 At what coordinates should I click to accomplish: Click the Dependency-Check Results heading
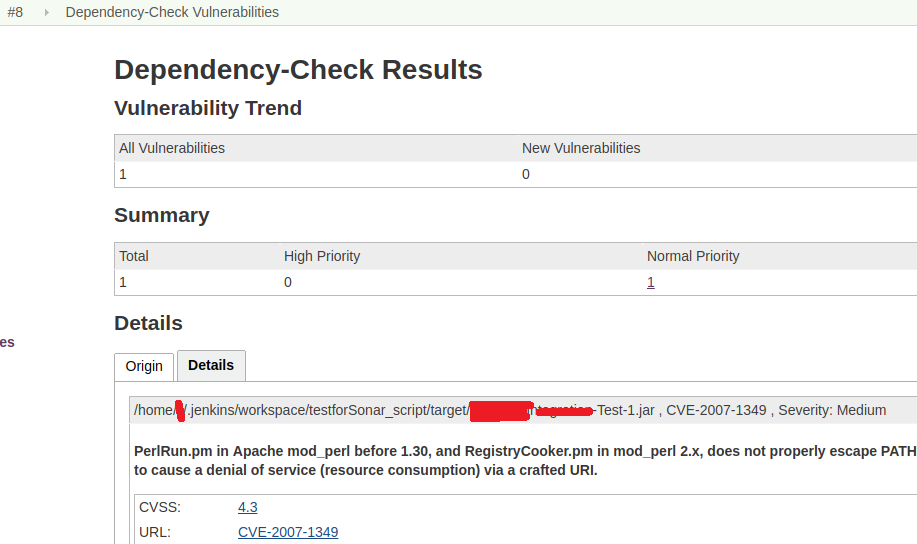[x=298, y=70]
